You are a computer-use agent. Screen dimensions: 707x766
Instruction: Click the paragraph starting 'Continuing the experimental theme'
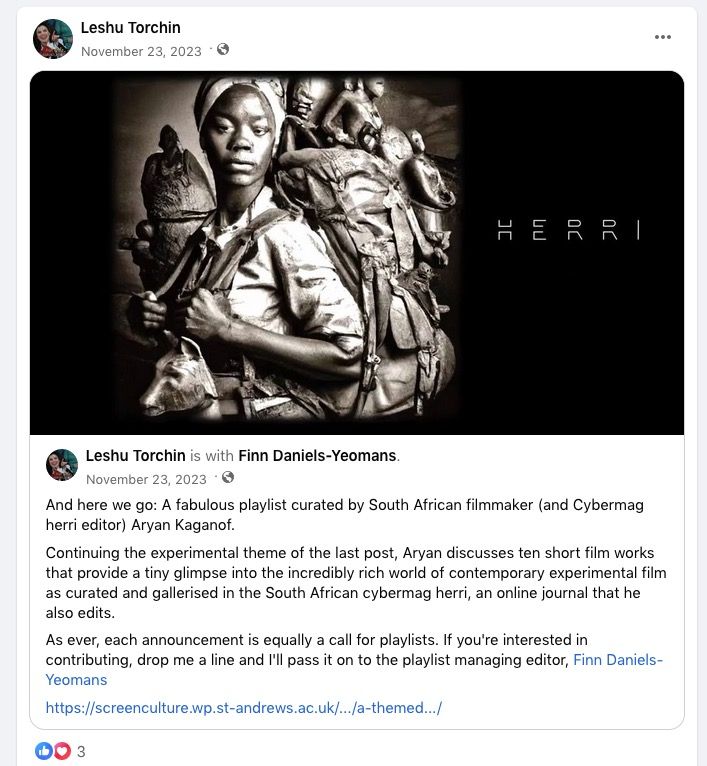coord(356,582)
